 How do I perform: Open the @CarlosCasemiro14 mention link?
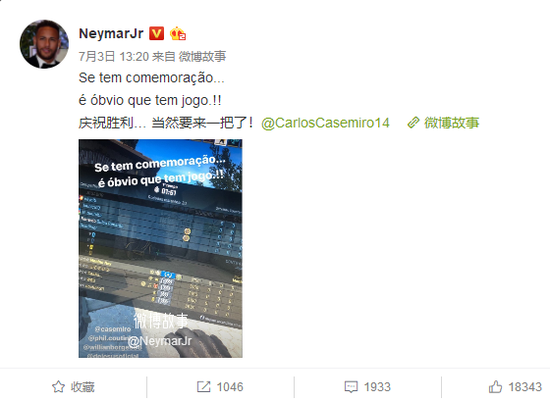click(326, 123)
